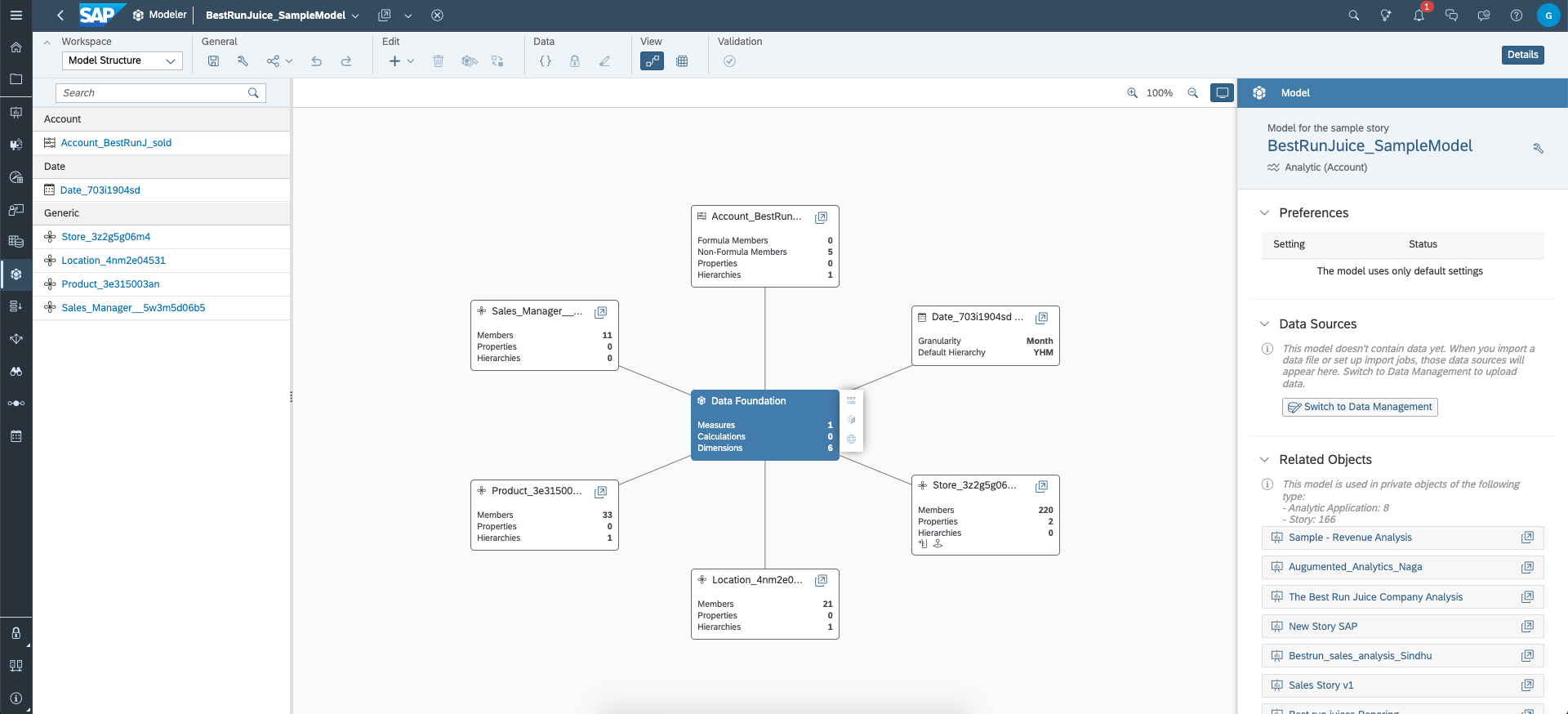The image size is (1568, 714).
Task: Open notifications bell
Action: tap(1419, 16)
